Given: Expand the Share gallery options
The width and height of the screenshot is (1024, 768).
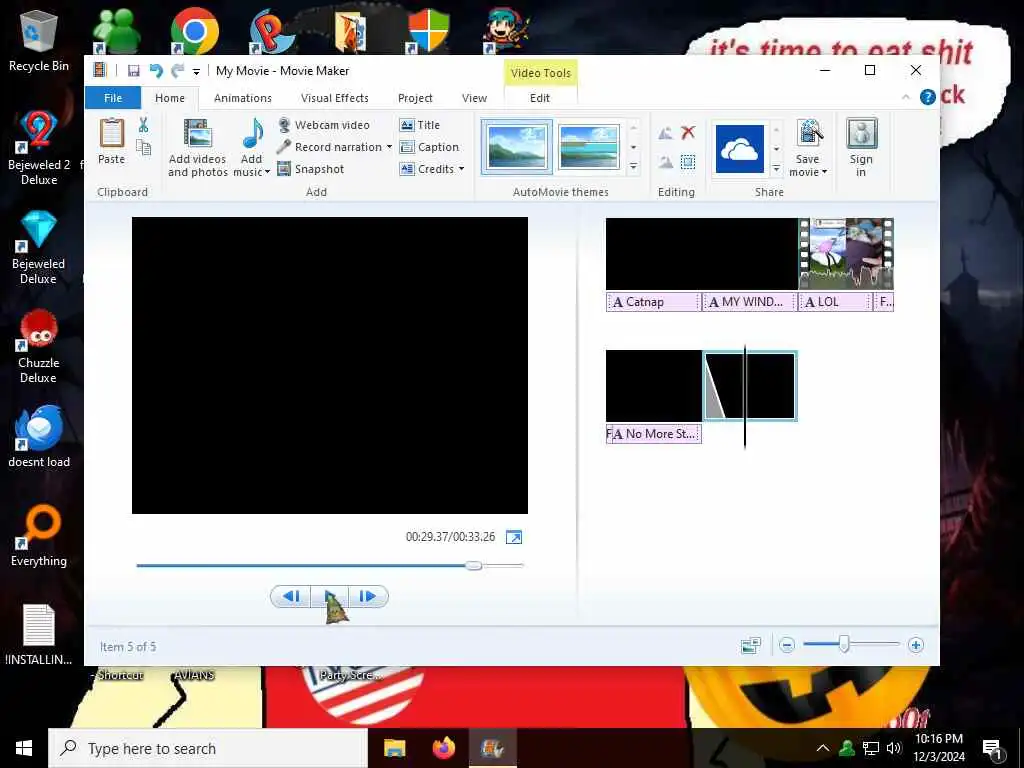Looking at the screenshot, I should click(776, 168).
